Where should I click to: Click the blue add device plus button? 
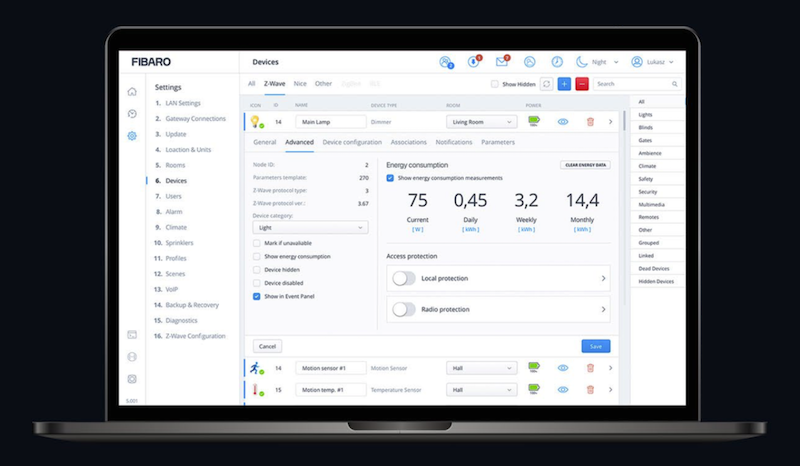click(x=564, y=84)
